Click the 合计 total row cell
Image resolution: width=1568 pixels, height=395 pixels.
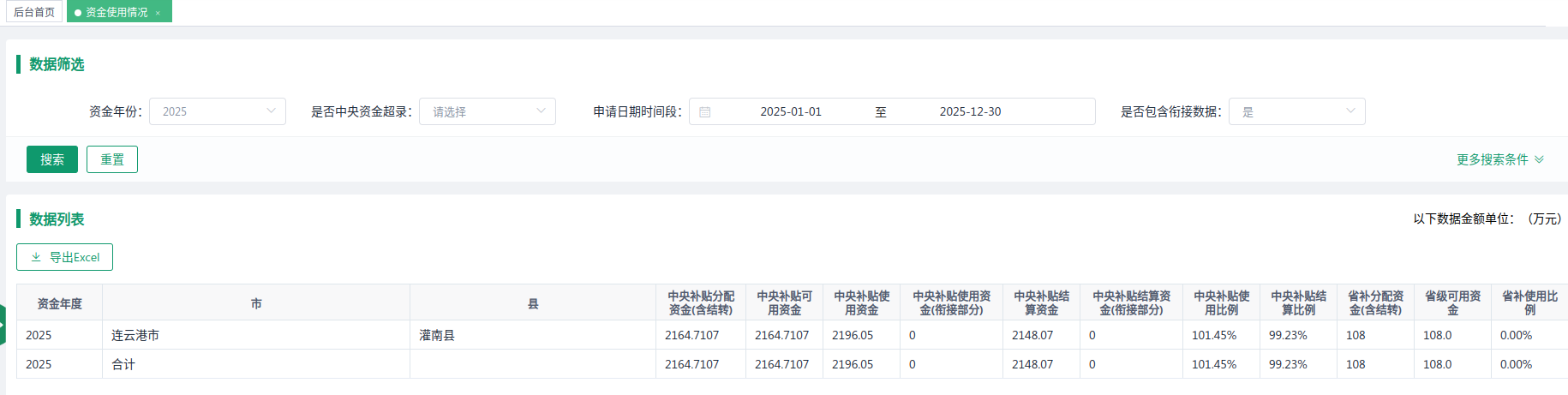point(123,364)
